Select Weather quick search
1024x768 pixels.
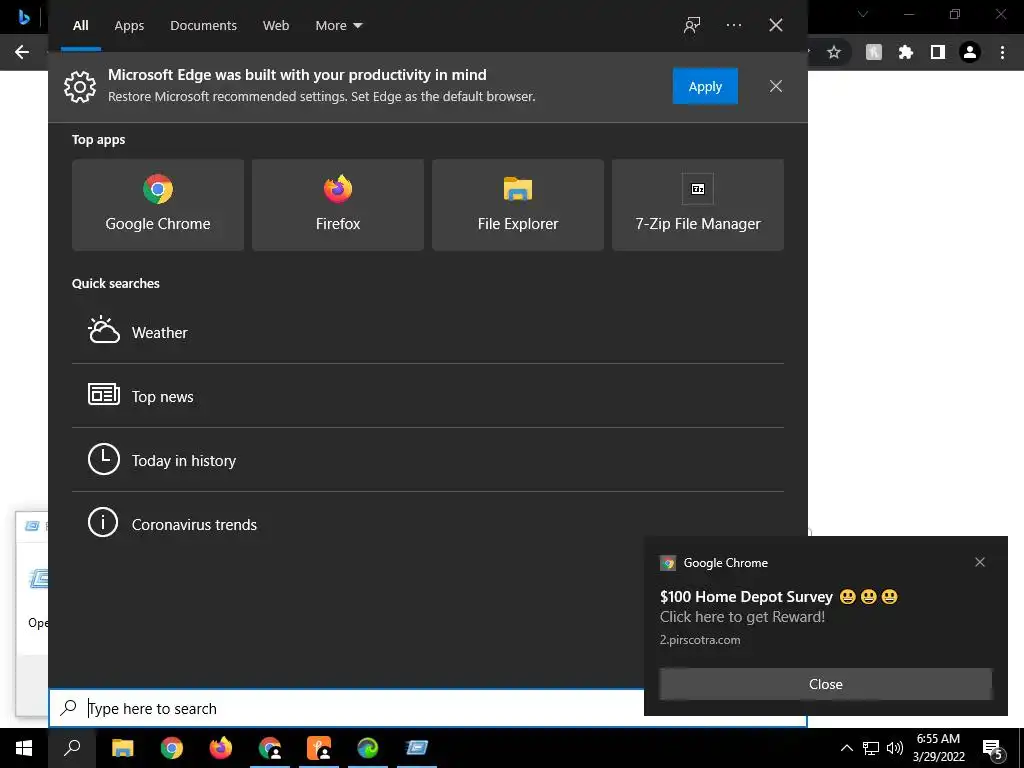click(x=428, y=332)
